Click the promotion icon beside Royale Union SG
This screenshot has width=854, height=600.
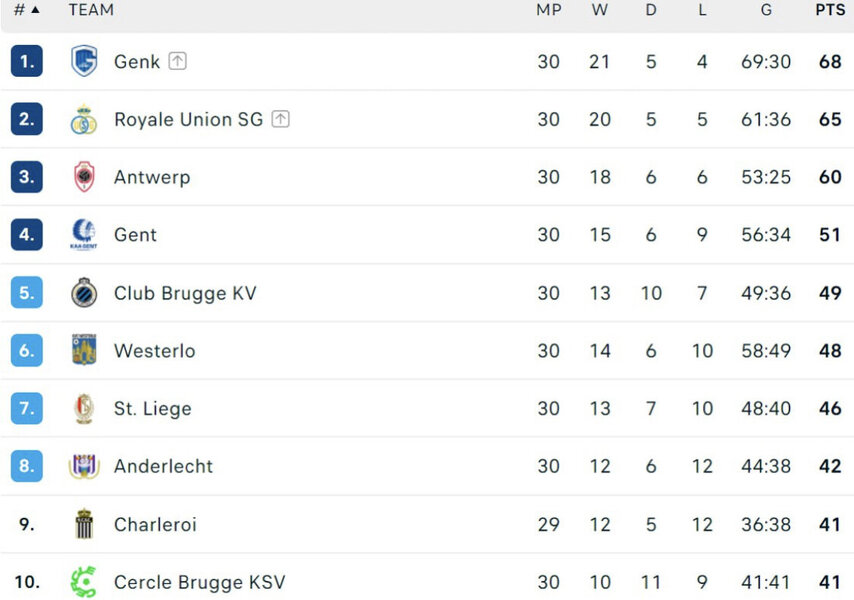click(281, 119)
